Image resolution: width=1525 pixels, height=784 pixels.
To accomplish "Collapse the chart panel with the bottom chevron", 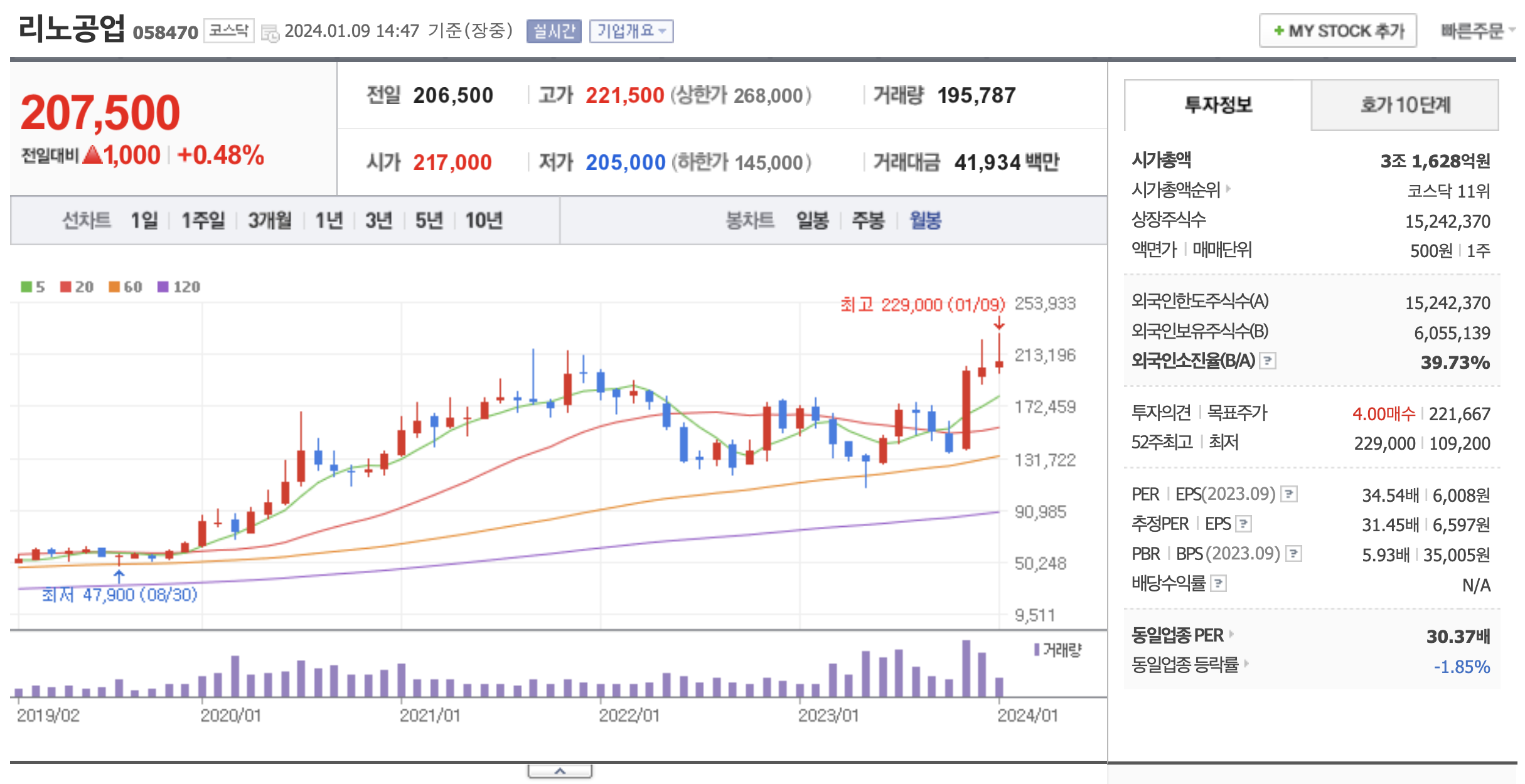I will (x=560, y=771).
